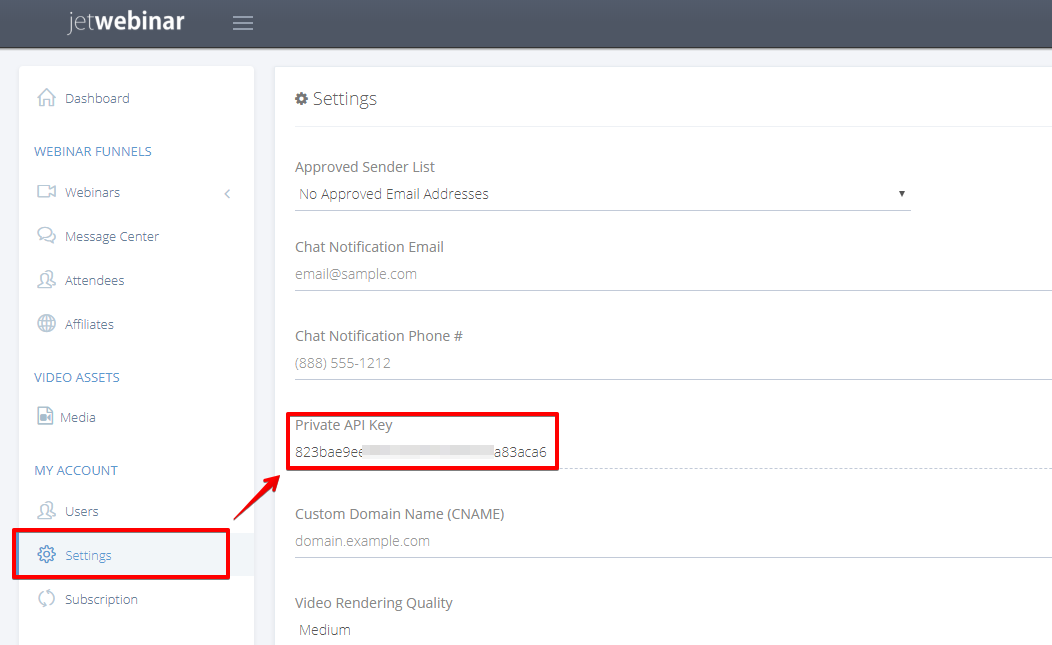Expand the Webinars submenu chevron
Image resolution: width=1052 pixels, height=645 pixels.
click(227, 193)
